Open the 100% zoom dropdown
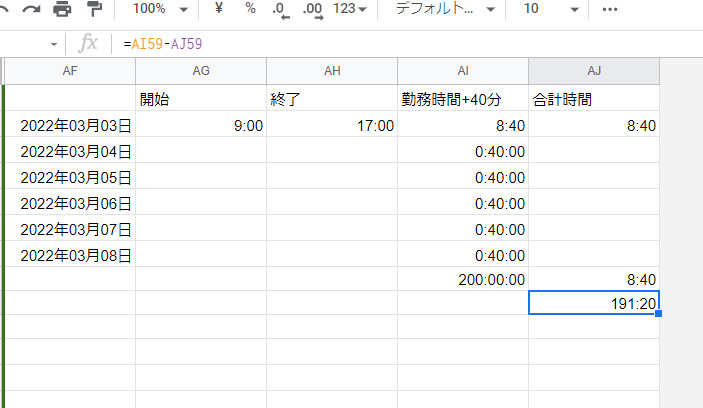The height and width of the screenshot is (408, 703). [x=160, y=9]
